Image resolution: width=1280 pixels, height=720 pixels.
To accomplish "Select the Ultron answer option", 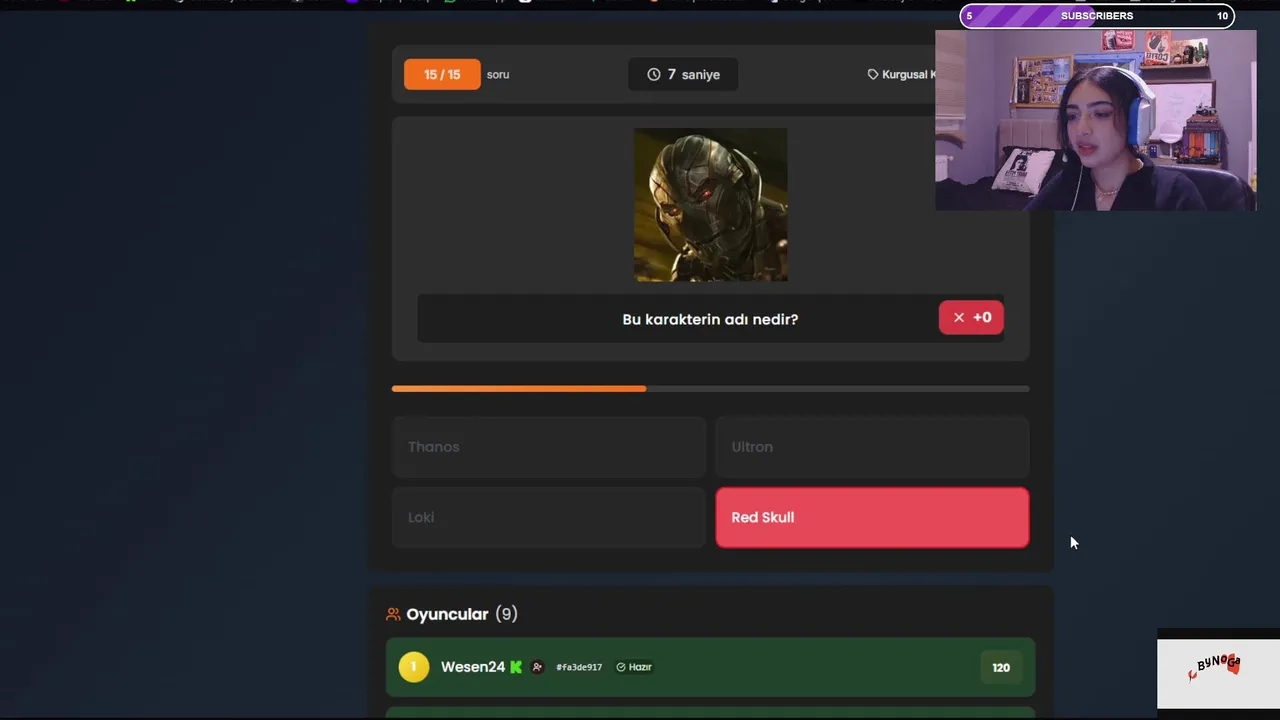I will pyautogui.click(x=872, y=447).
